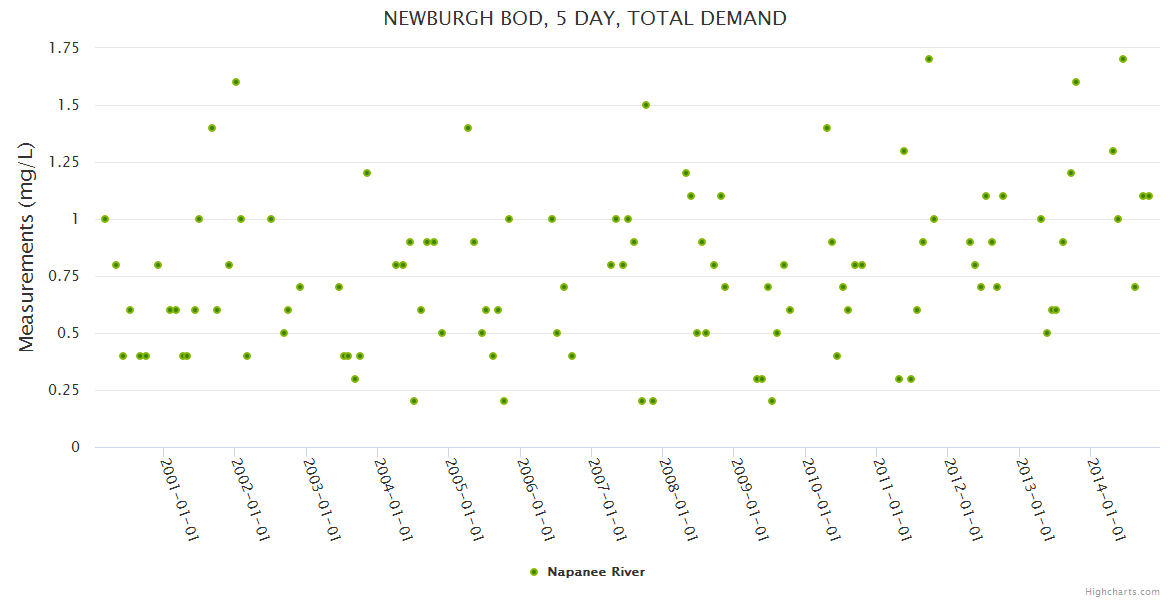The image size is (1170, 600).
Task: Select the 1.6 data point in late 2013
Action: (1076, 82)
